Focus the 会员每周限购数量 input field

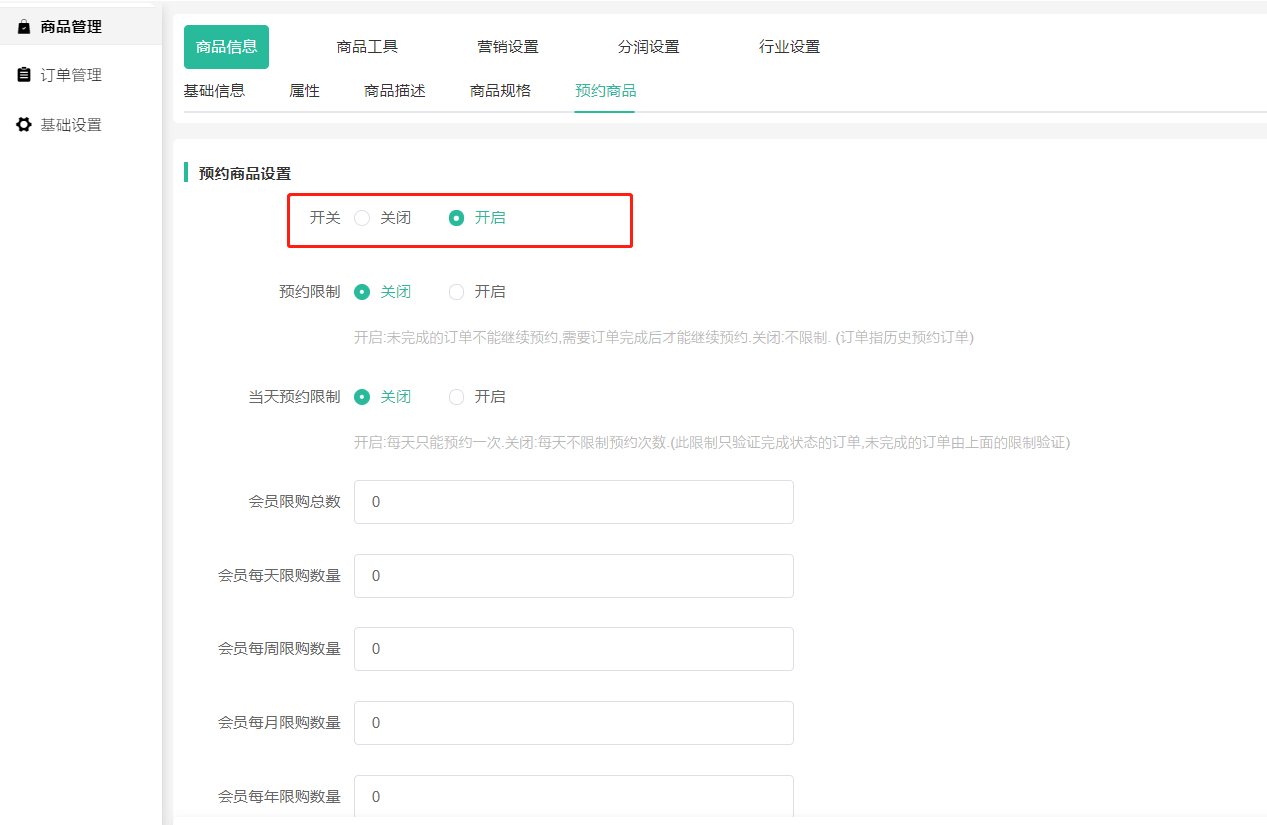(x=574, y=649)
